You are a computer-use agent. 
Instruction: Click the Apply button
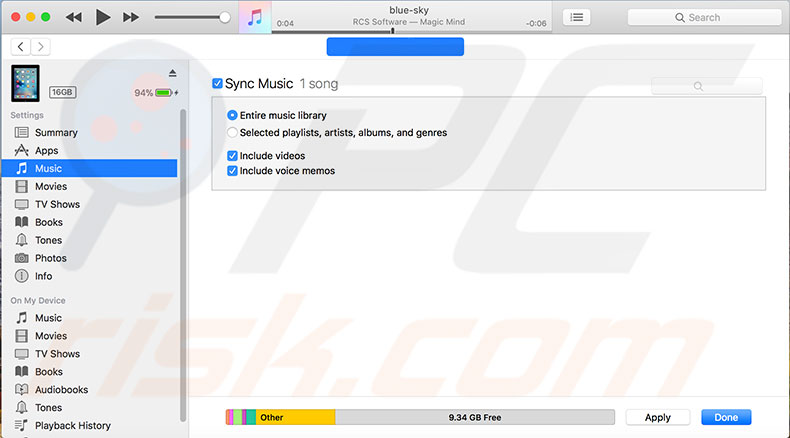tap(657, 417)
